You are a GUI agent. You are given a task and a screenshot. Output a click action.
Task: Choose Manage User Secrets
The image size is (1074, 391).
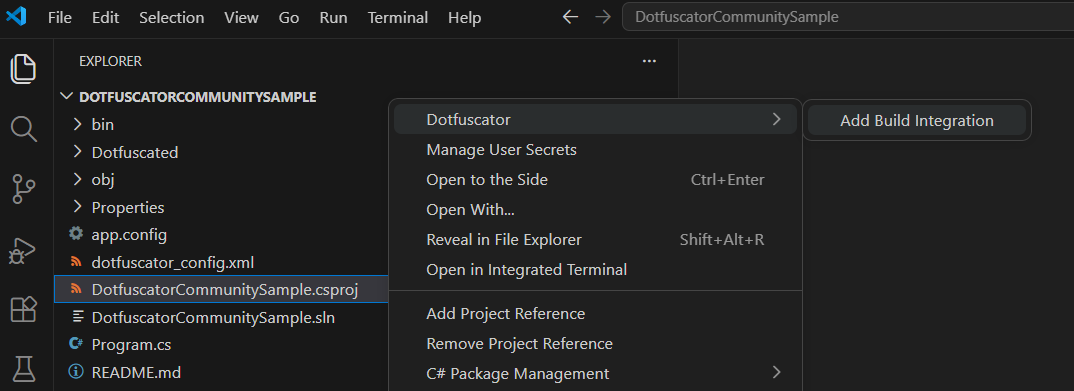595,149
